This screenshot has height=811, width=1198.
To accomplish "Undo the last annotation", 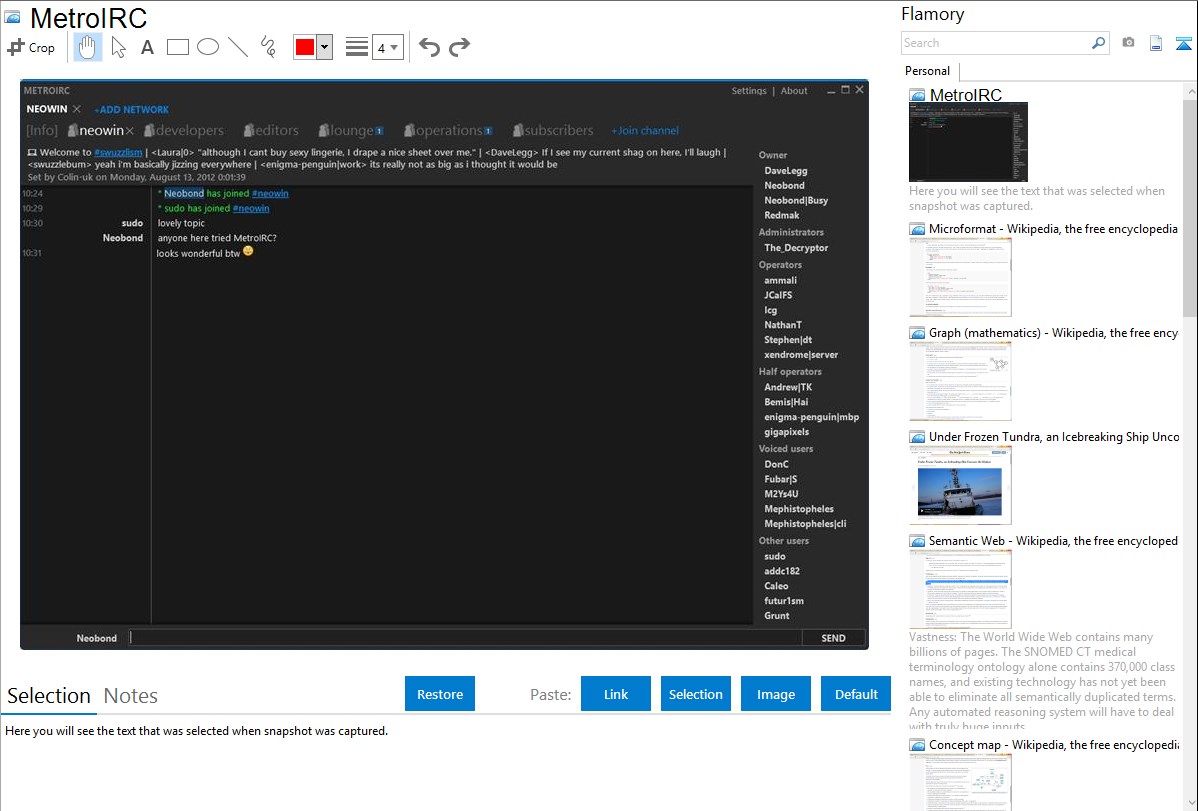I will click(x=429, y=47).
